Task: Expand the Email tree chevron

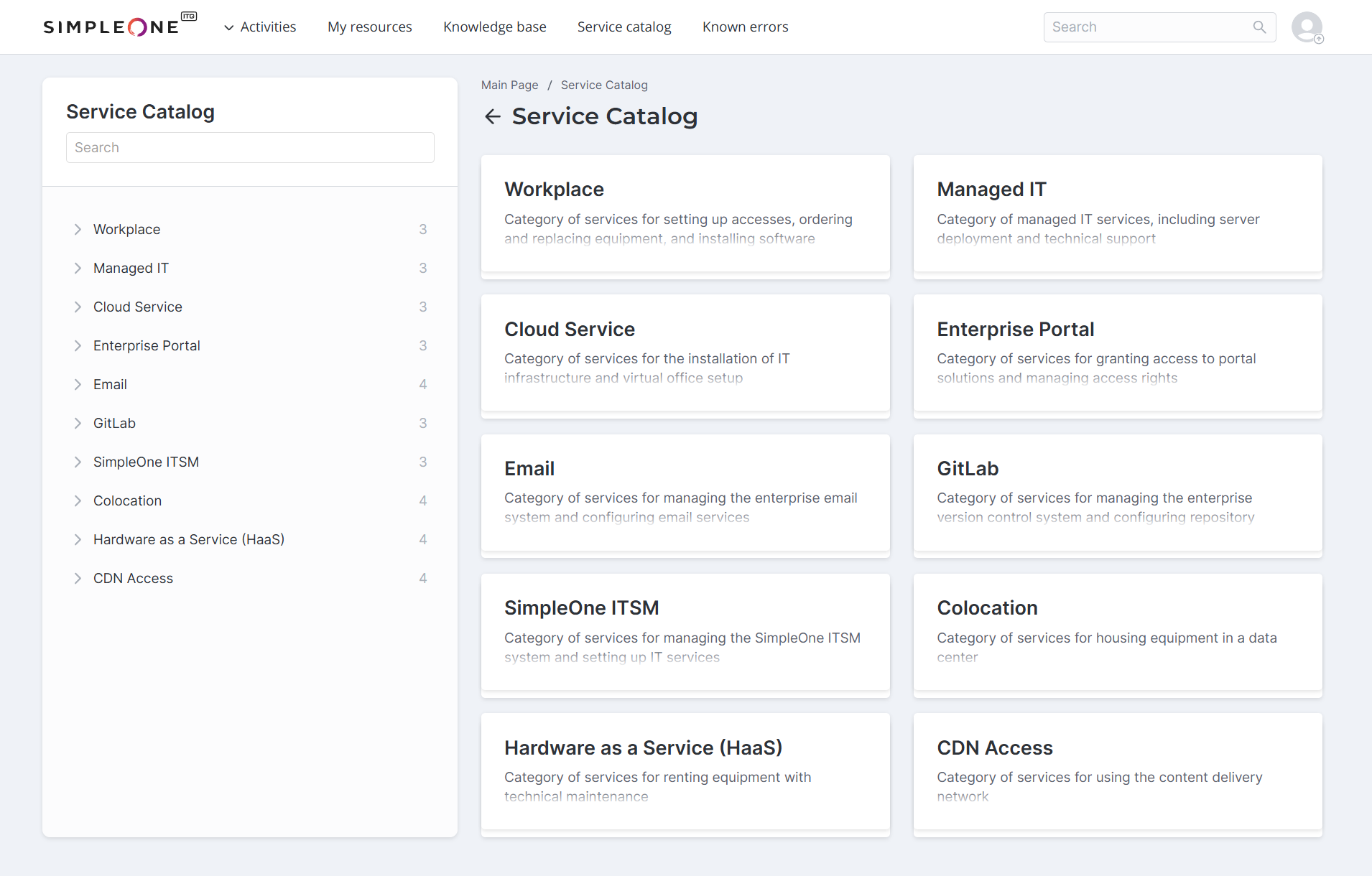Action: 78,384
